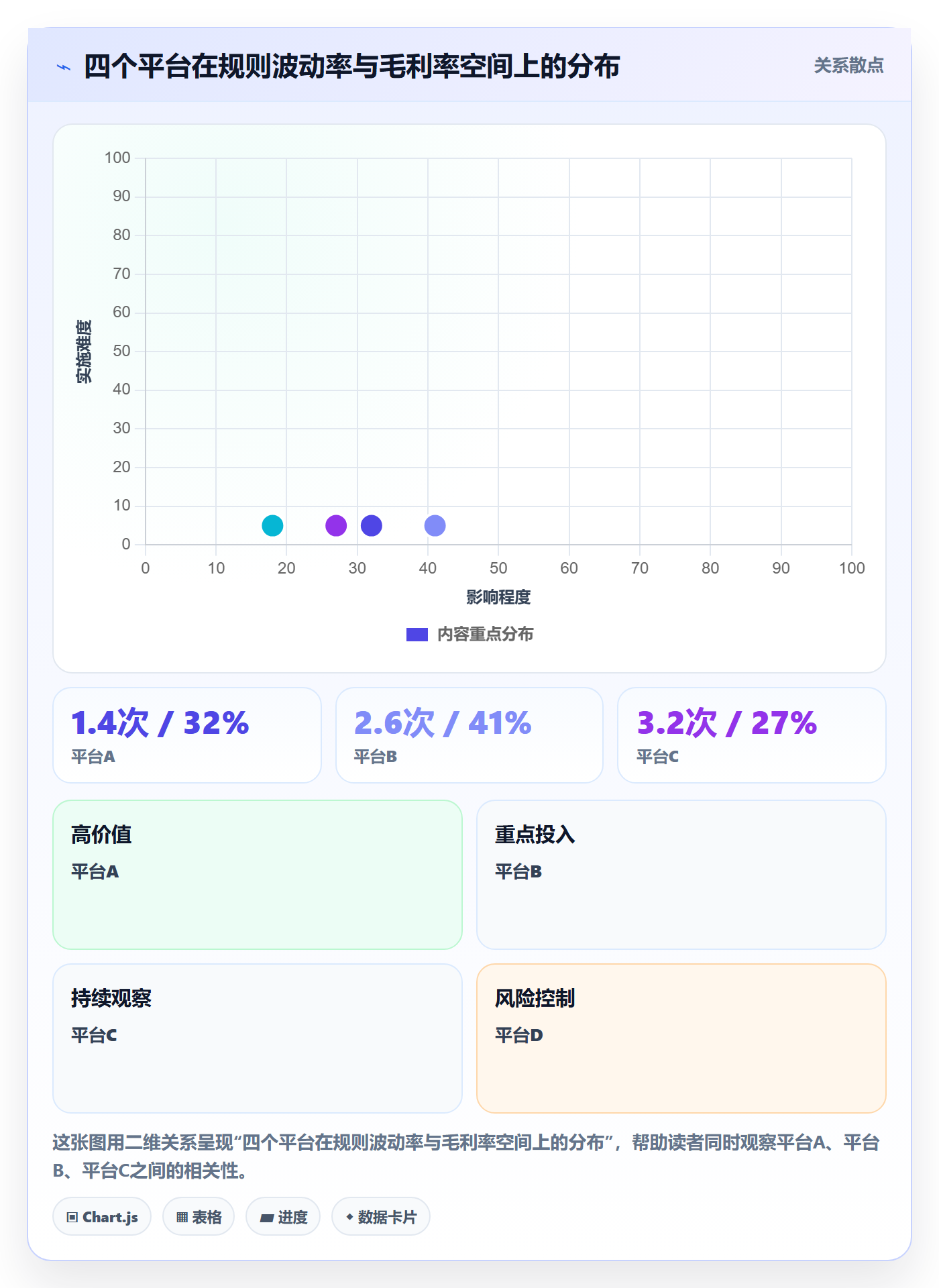939x1288 pixels.
Task: Click the 关系散点 badge in the header
Action: tap(849, 66)
